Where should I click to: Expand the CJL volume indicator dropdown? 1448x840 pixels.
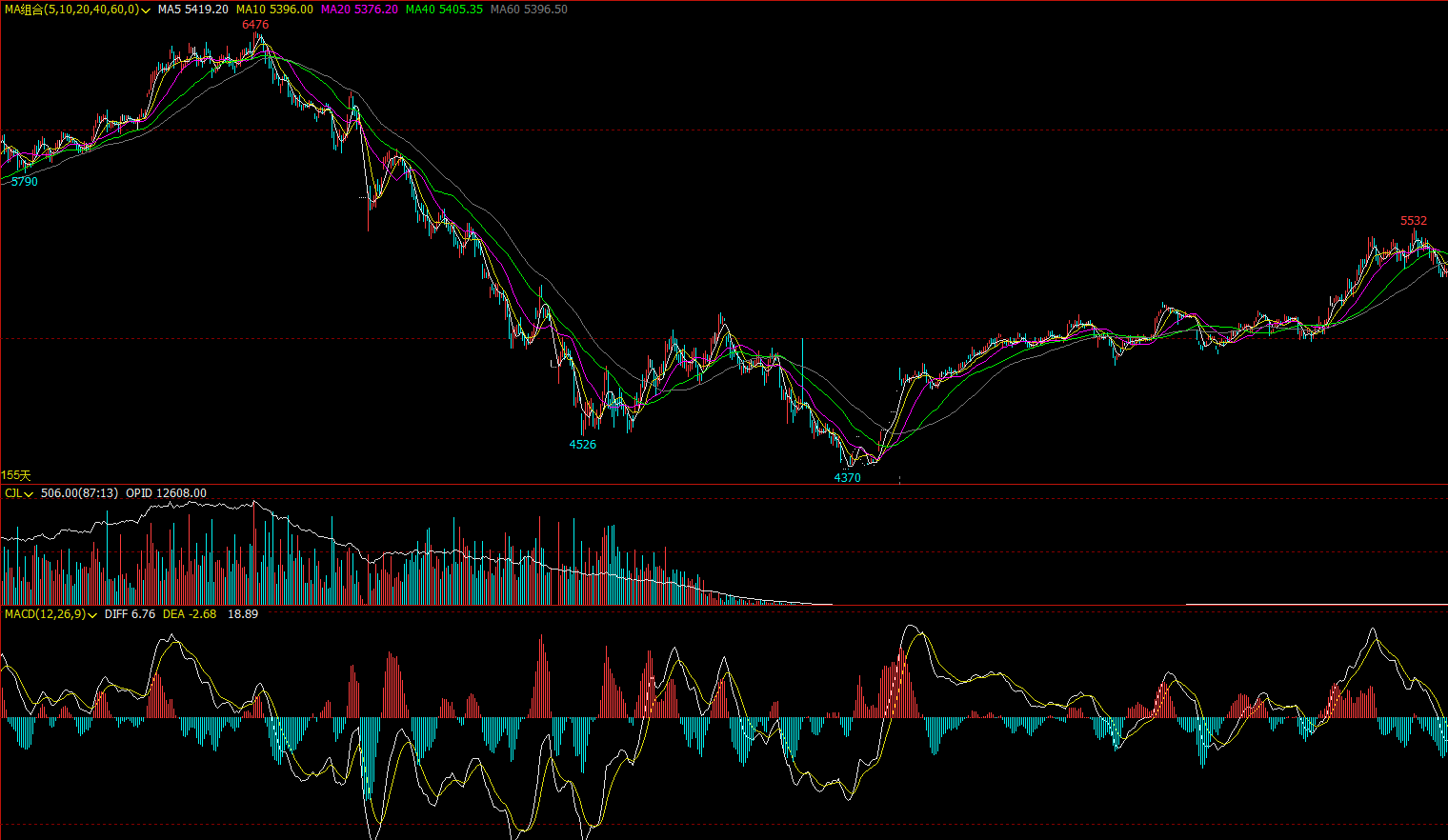coord(30,494)
